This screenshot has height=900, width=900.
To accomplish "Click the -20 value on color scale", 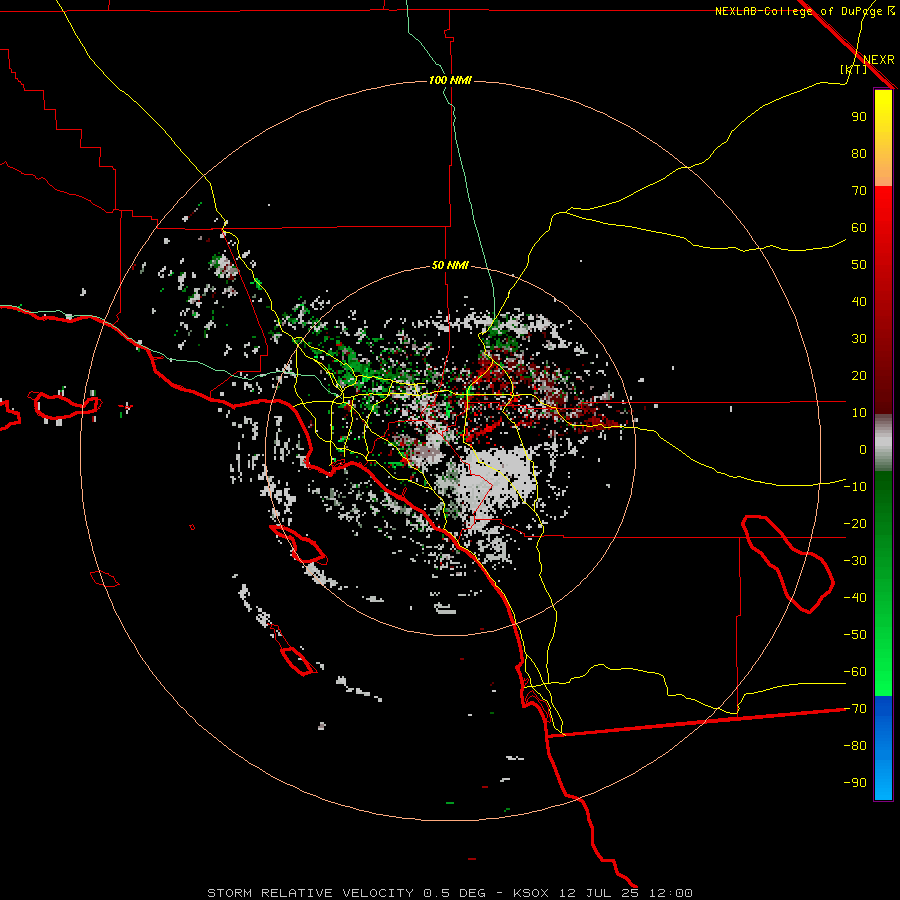I will 855,523.
